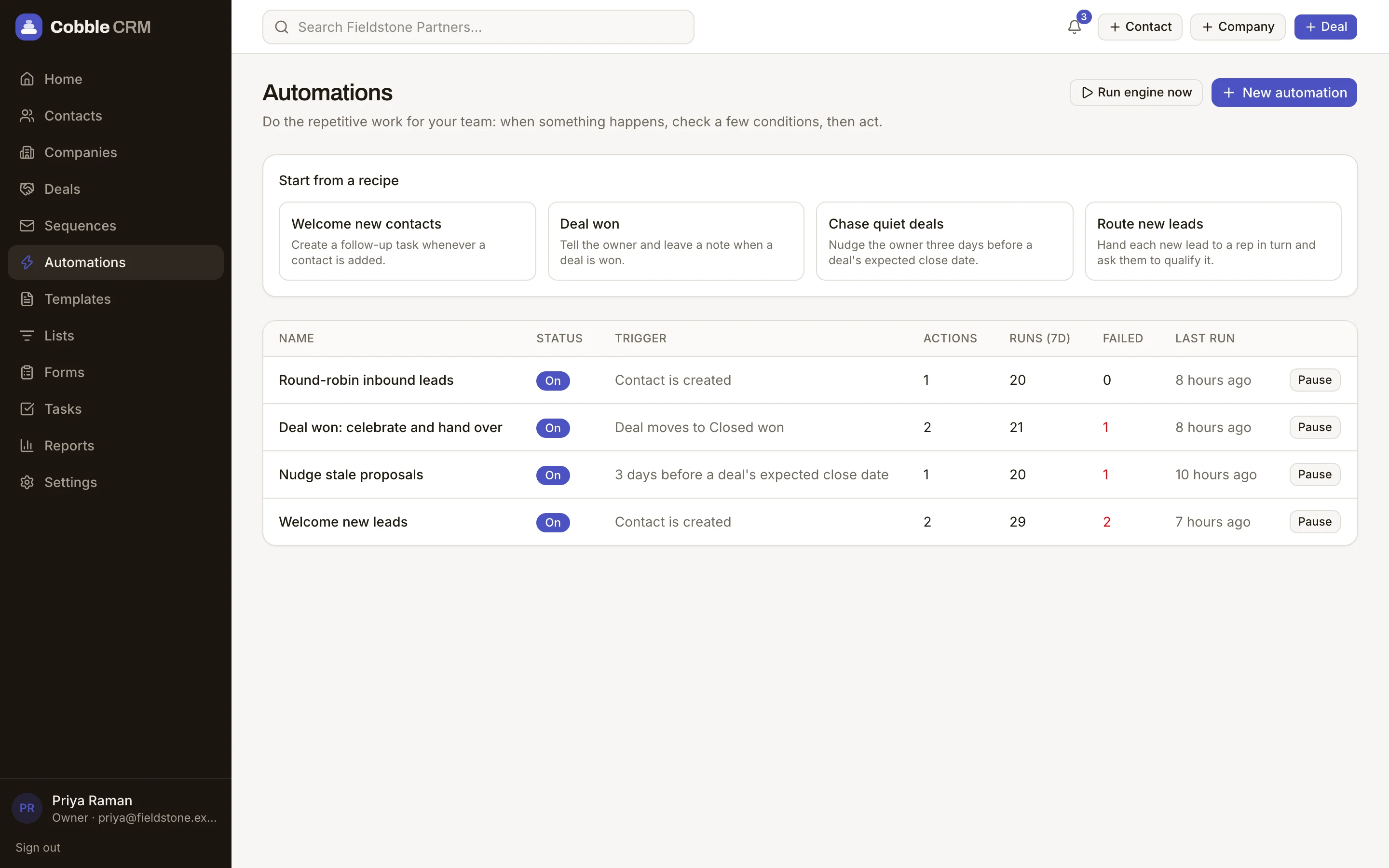This screenshot has width=1389, height=868.
Task: Click the Lists filter icon
Action: 27,336
